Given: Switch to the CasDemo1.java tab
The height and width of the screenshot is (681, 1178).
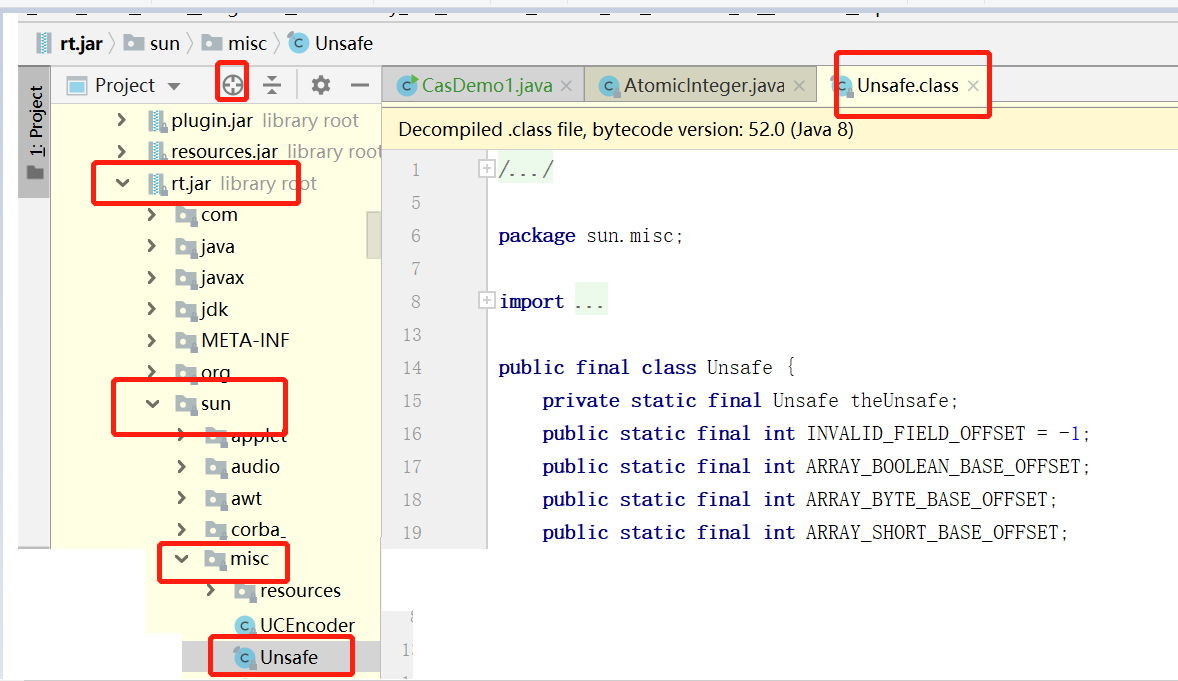Looking at the screenshot, I should tap(486, 86).
